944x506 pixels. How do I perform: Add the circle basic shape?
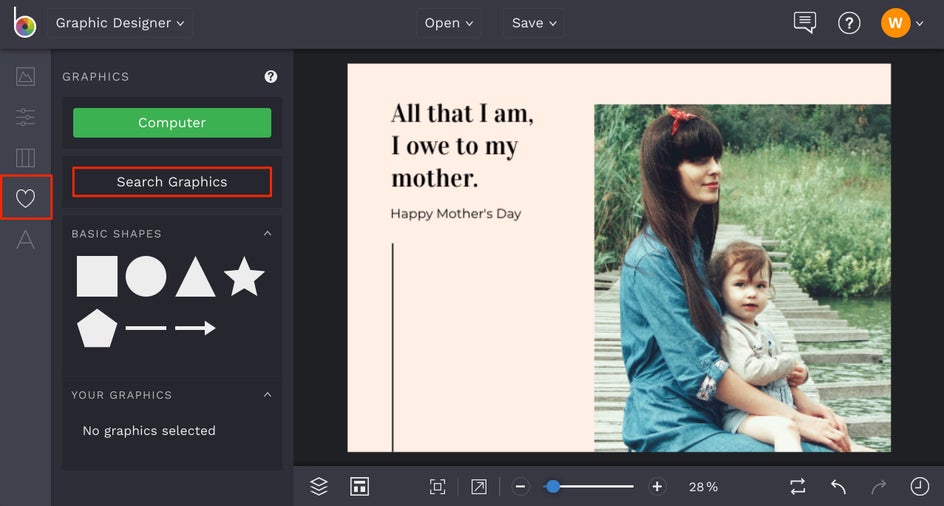point(146,276)
